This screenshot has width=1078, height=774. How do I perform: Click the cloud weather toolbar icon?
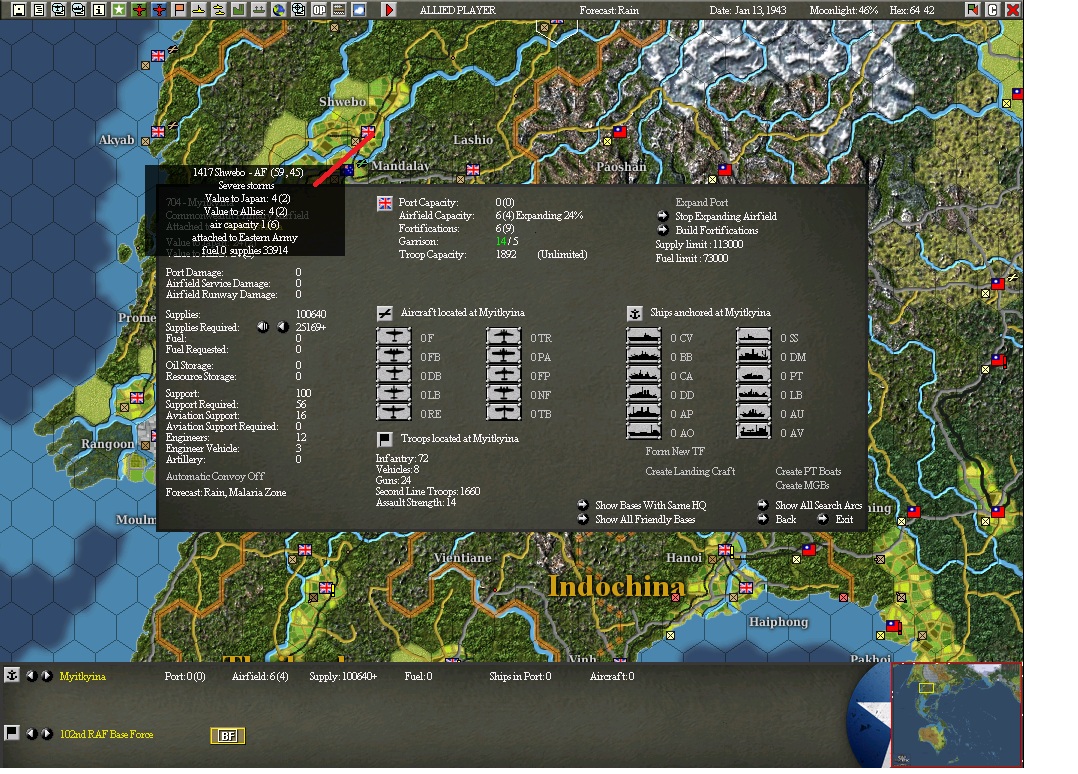point(358,10)
